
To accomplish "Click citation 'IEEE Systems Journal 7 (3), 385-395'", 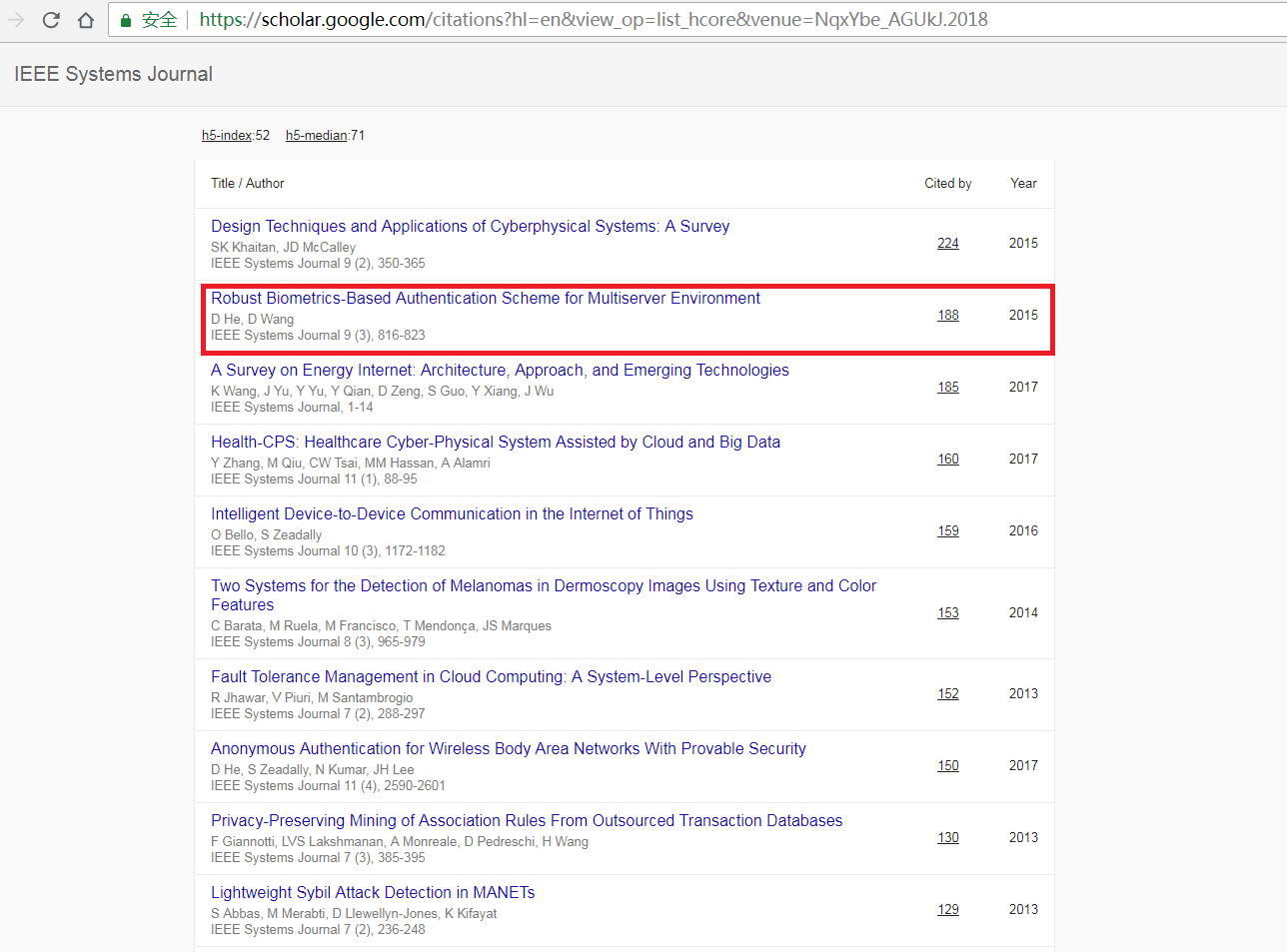I will (318, 858).
